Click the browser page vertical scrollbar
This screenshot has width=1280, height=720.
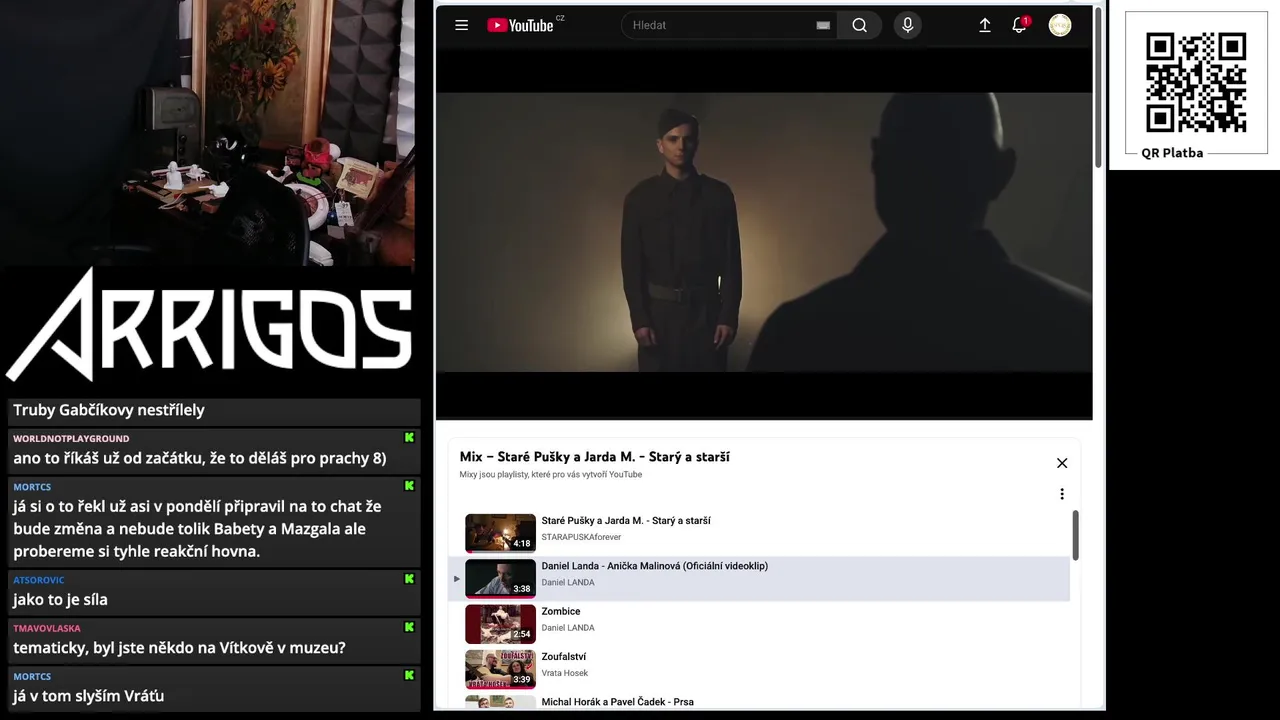1098,88
